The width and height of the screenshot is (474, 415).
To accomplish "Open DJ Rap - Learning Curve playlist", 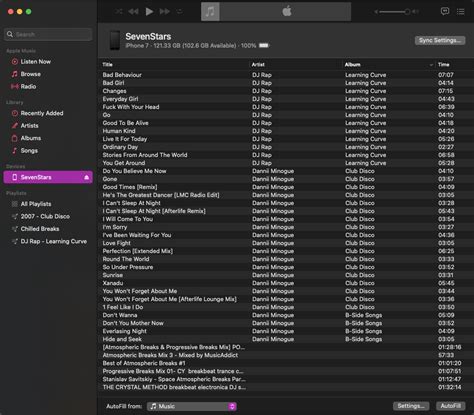I will (x=53, y=241).
